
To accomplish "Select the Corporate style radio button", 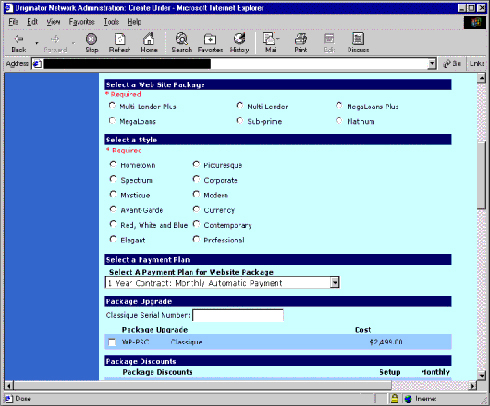I will pyautogui.click(x=196, y=179).
